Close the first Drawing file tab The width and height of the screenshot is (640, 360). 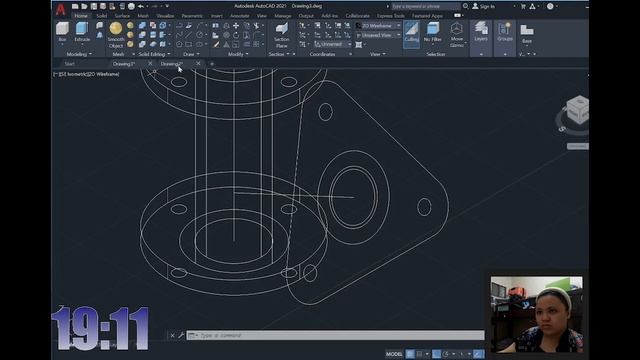click(x=150, y=63)
